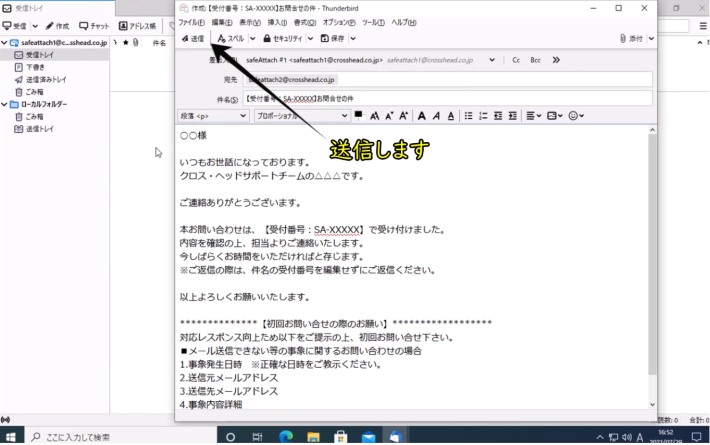The width and height of the screenshot is (710, 445).
Task: Run spell check with スペル button
Action: 231,38
